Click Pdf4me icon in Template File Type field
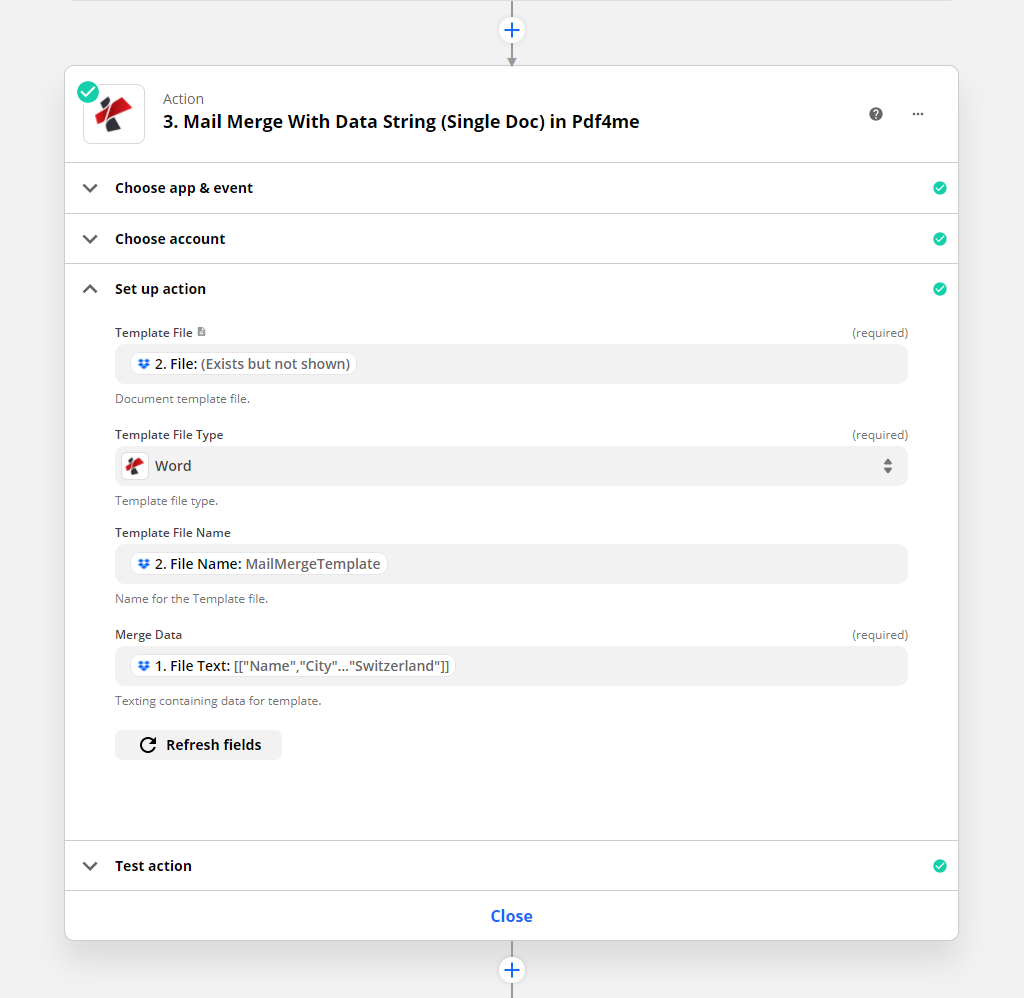 point(135,466)
